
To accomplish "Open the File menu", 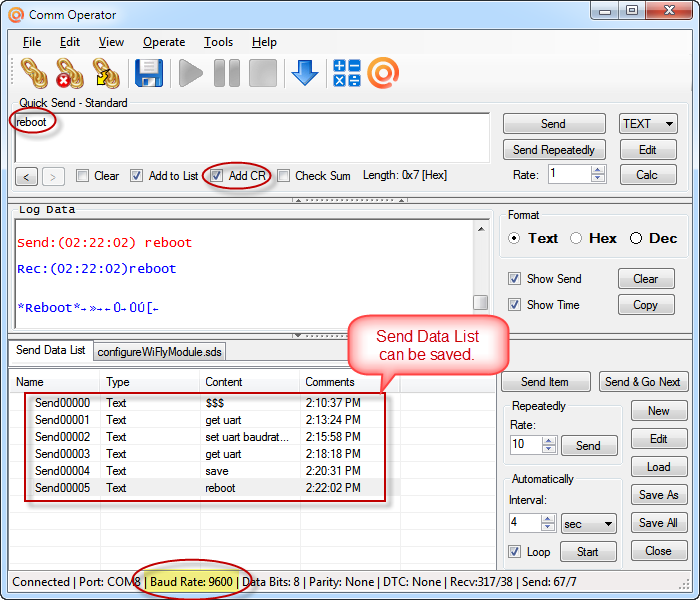I will pyautogui.click(x=32, y=42).
